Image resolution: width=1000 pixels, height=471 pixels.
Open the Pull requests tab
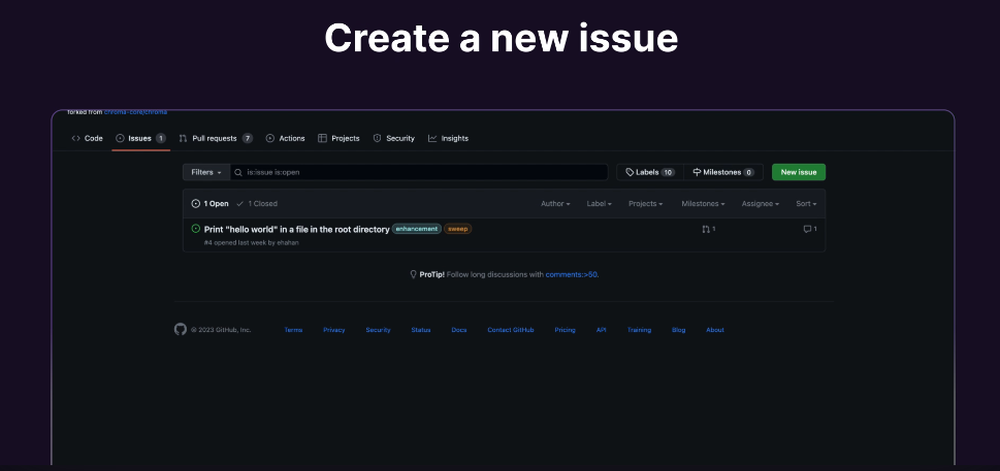216,138
